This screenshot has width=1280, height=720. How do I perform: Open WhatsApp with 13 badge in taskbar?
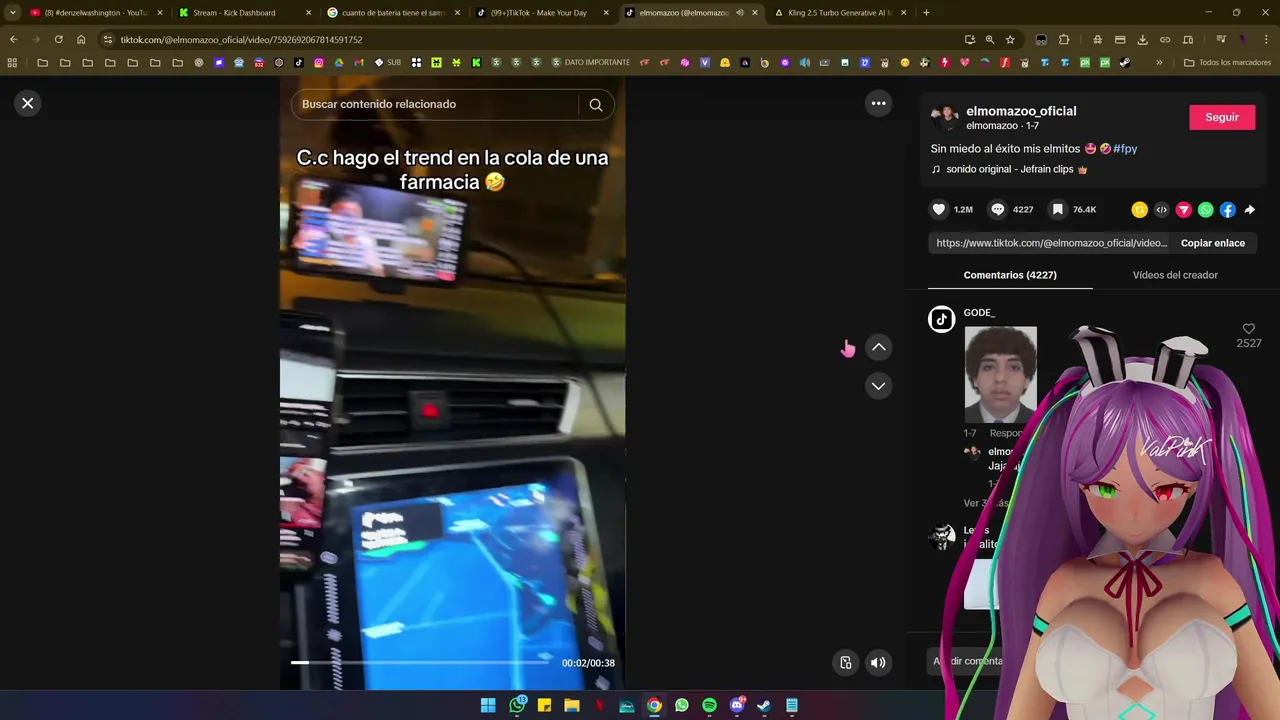[x=517, y=705]
